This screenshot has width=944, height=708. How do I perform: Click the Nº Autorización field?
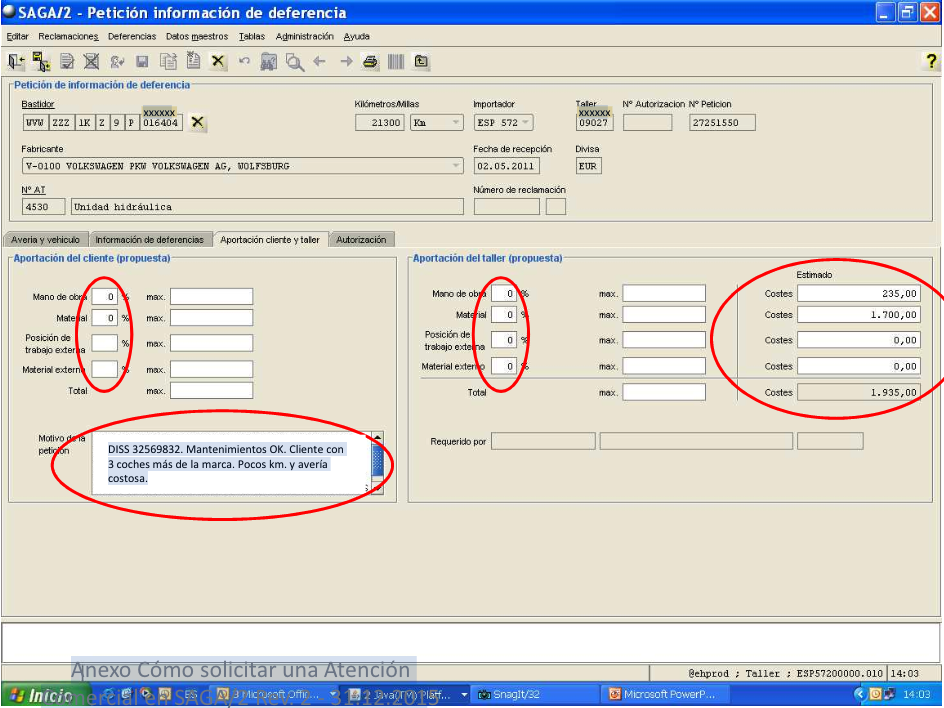647,122
